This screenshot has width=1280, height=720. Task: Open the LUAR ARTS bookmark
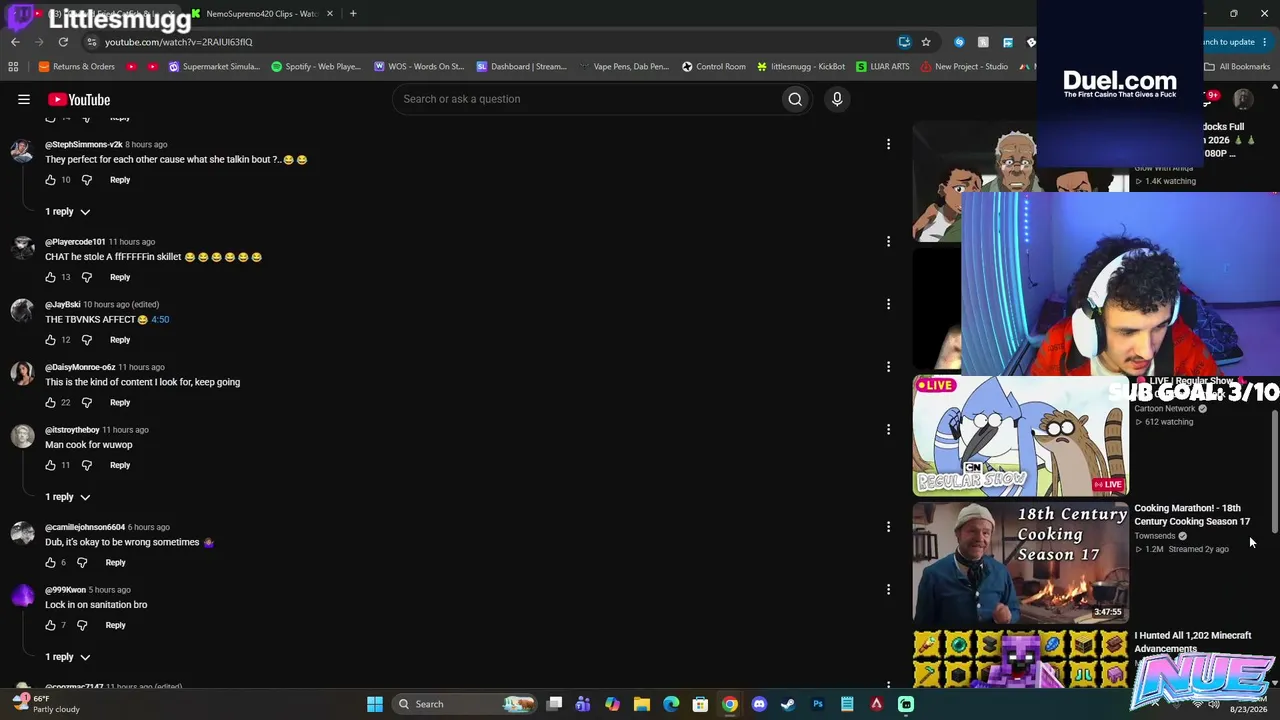tap(883, 67)
